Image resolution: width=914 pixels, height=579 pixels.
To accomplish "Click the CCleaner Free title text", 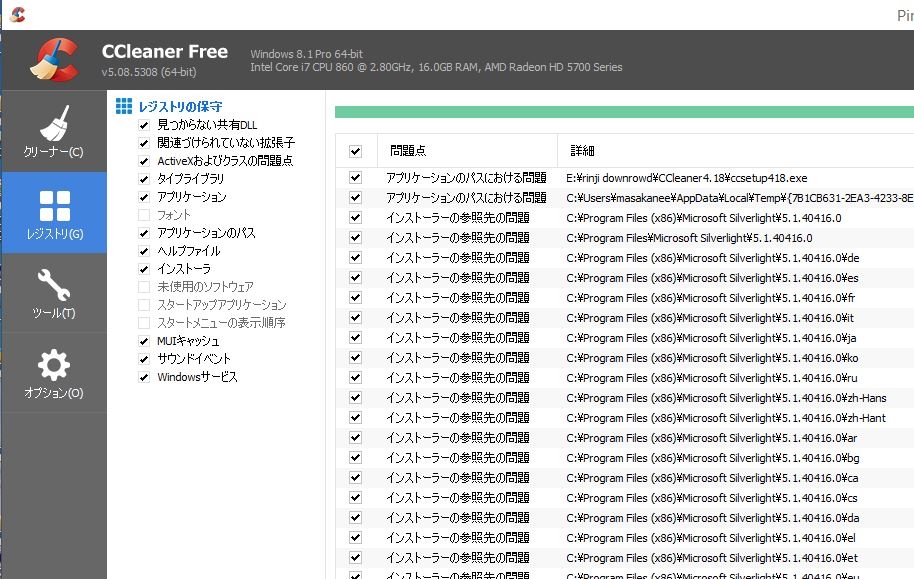I will coord(165,51).
